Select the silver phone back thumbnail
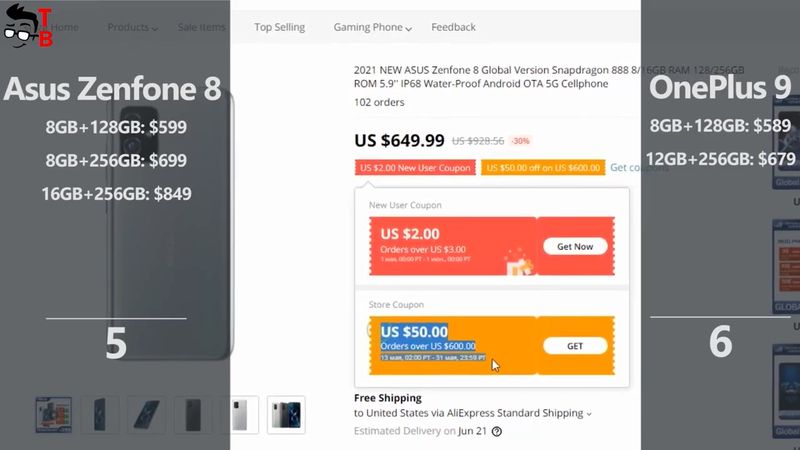Screen dimensions: 800x450 240,415
